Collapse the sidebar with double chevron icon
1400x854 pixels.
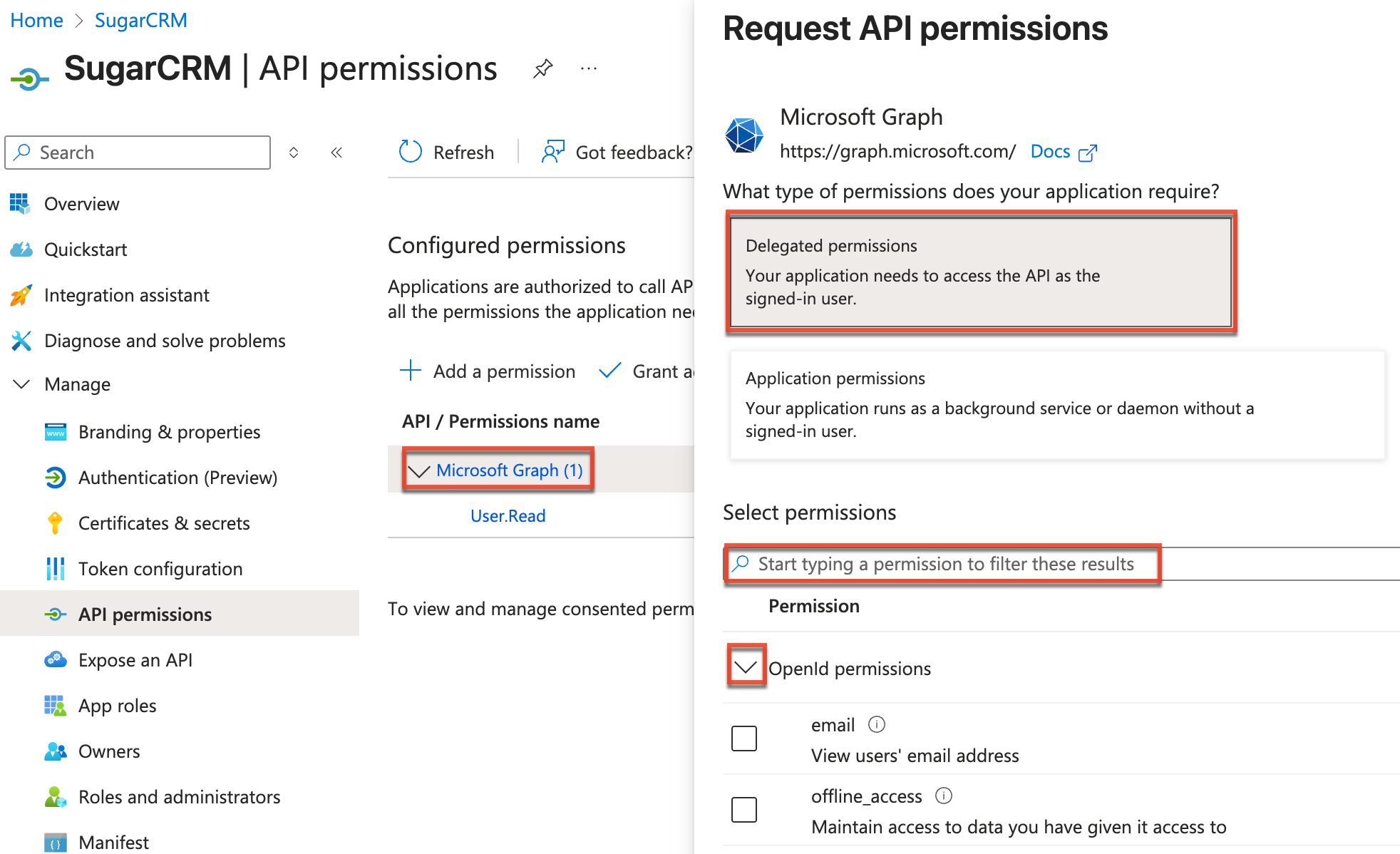tap(336, 153)
